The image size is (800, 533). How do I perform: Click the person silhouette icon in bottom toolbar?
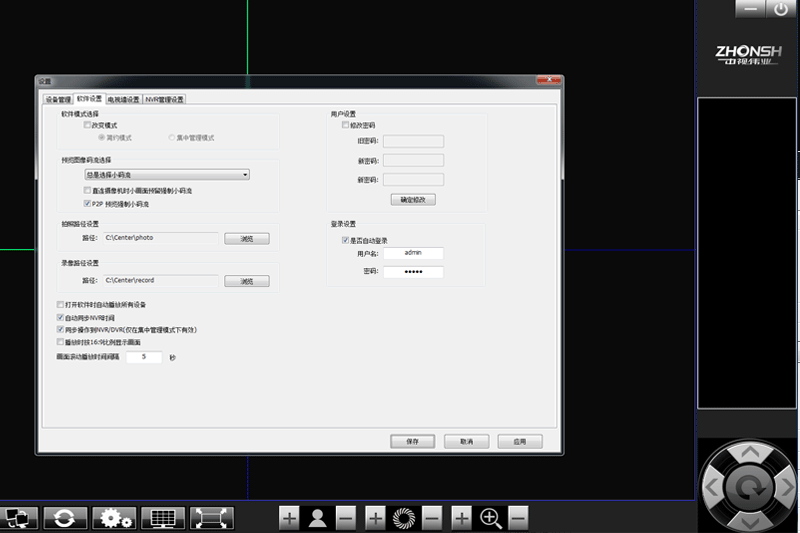318,518
